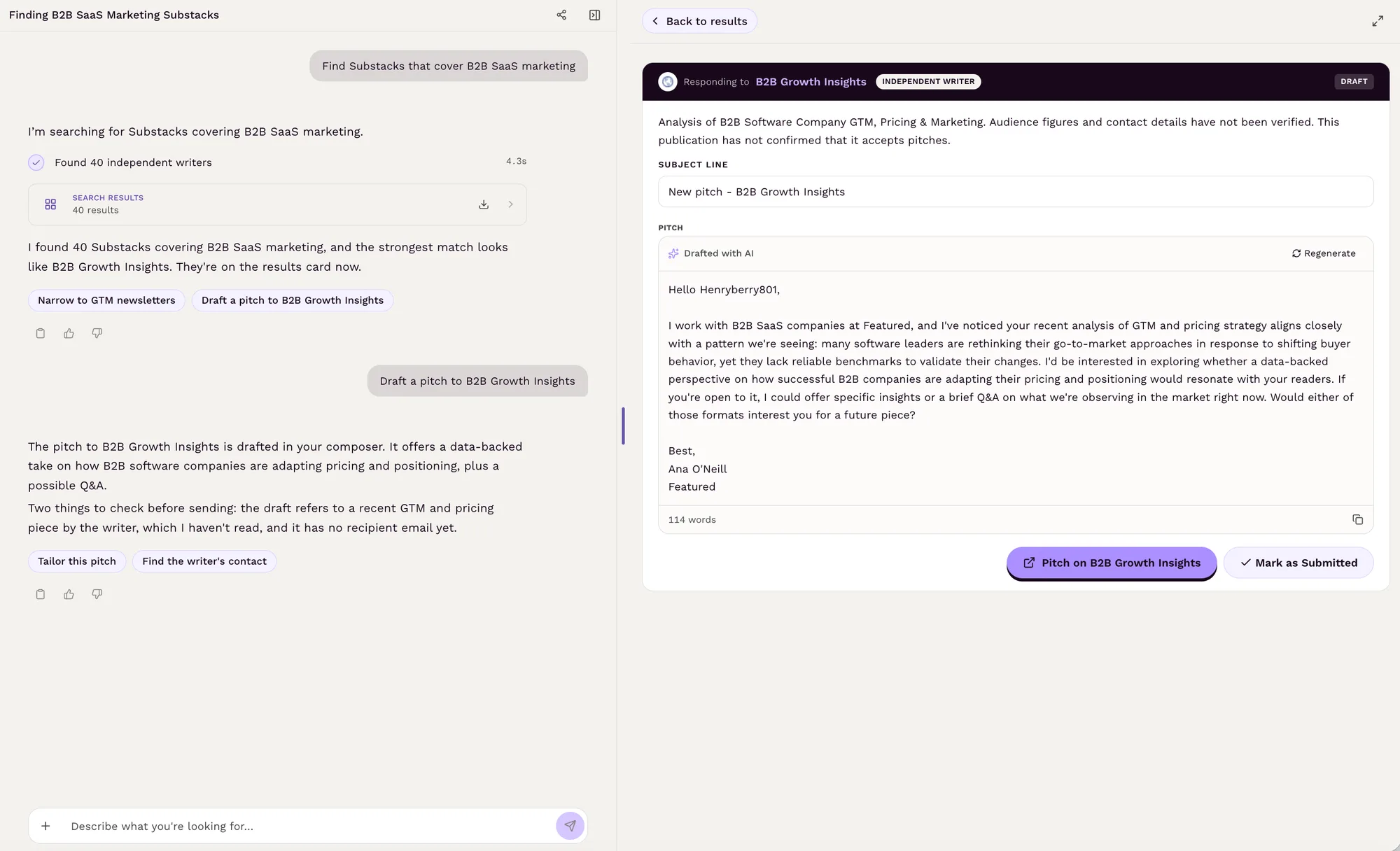The width and height of the screenshot is (1400, 851).
Task: Select Tailor this pitch suggestion
Action: coord(77,561)
